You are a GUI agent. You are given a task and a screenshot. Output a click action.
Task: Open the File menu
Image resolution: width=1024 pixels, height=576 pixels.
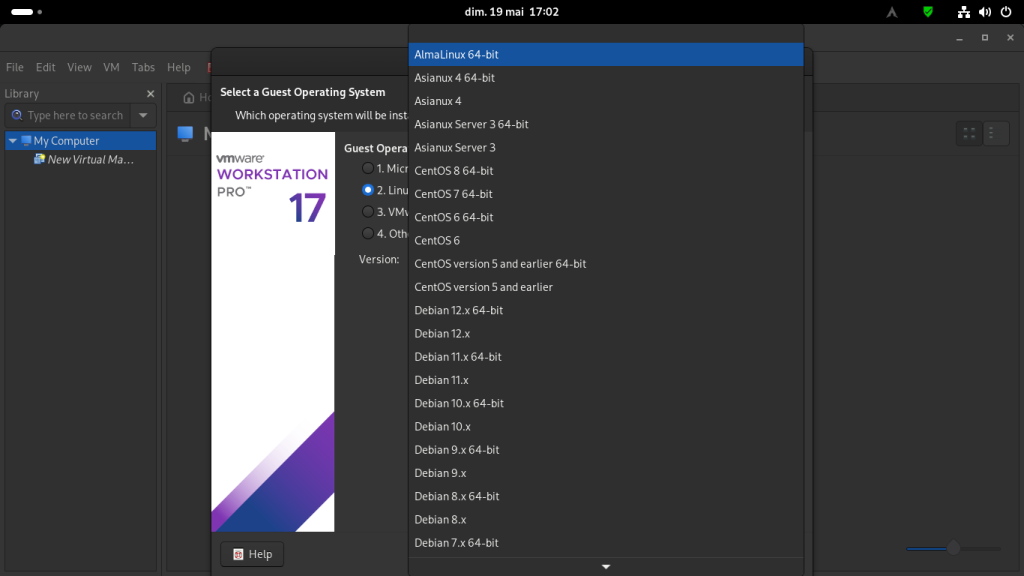point(14,67)
